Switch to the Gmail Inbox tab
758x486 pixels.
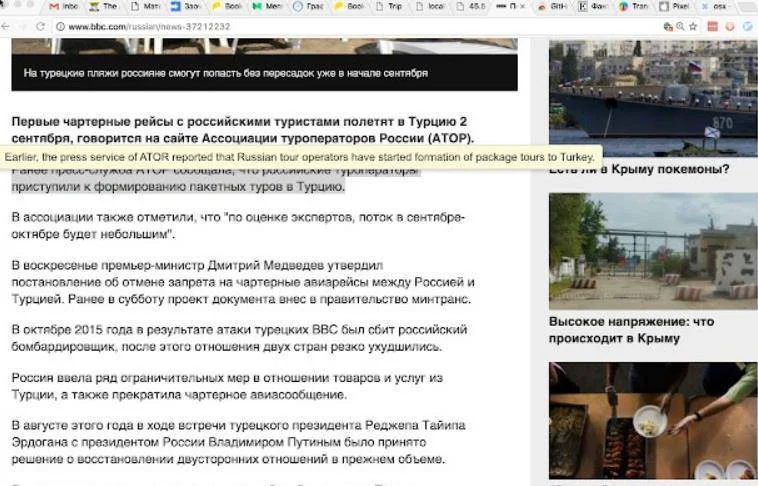click(64, 6)
